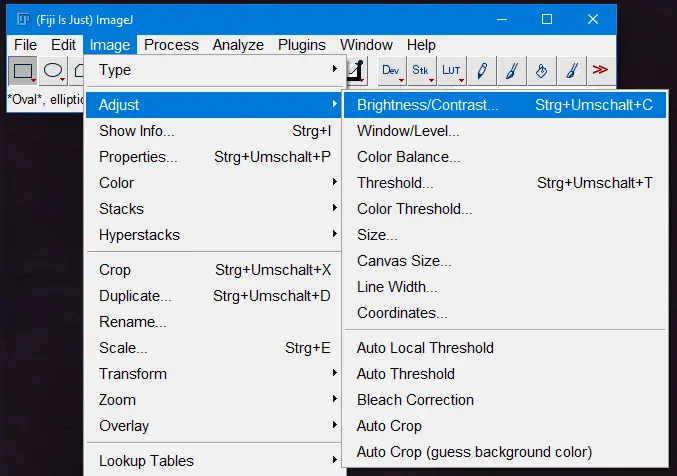Viewport: 677px width, 476px height.
Task: Click Duplicate... in the Image menu
Action: (x=135, y=296)
